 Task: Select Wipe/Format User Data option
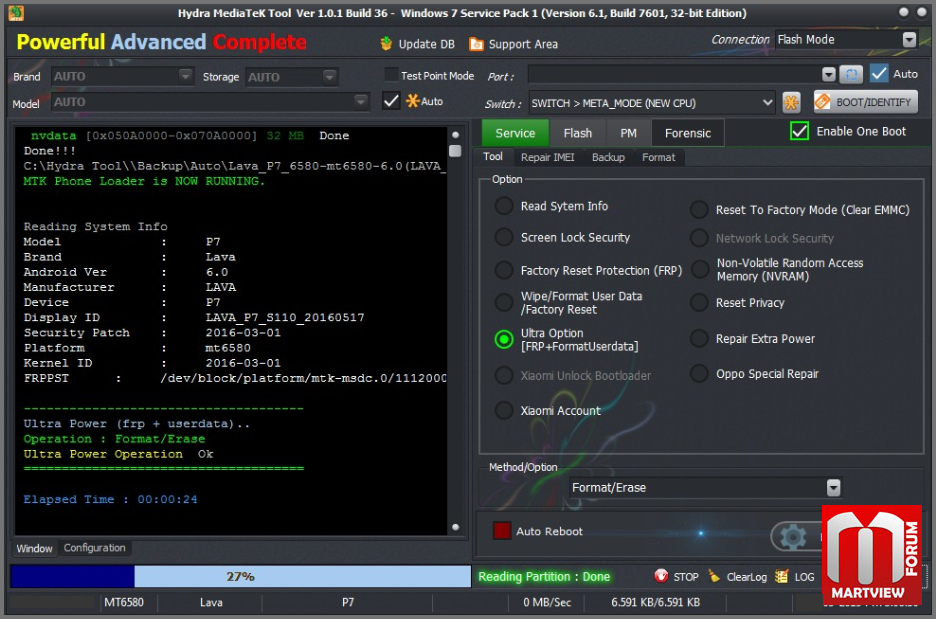[x=504, y=303]
